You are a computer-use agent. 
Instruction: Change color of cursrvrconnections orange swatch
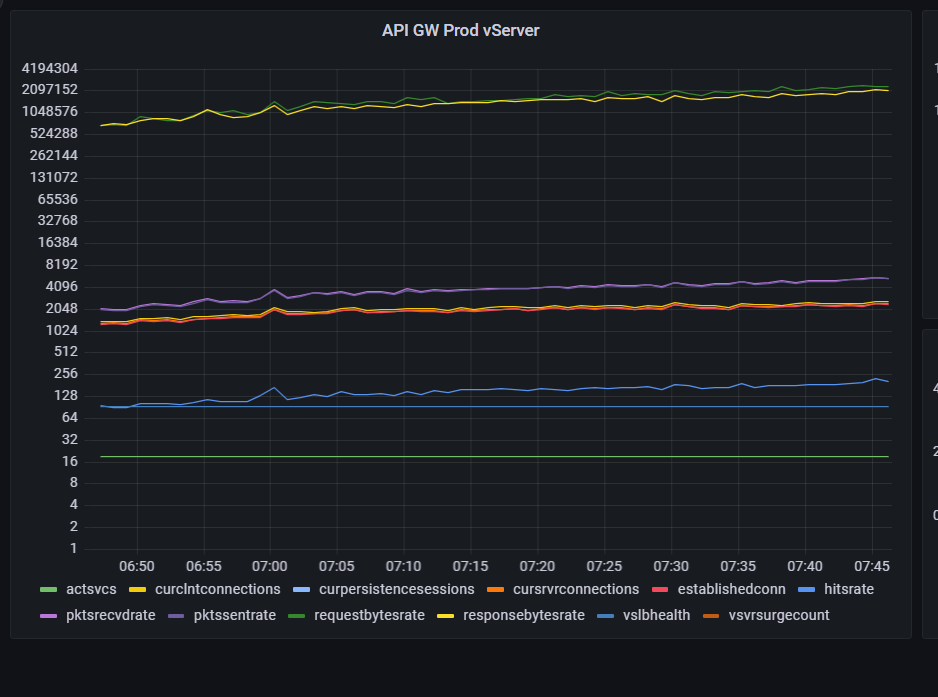point(495,590)
